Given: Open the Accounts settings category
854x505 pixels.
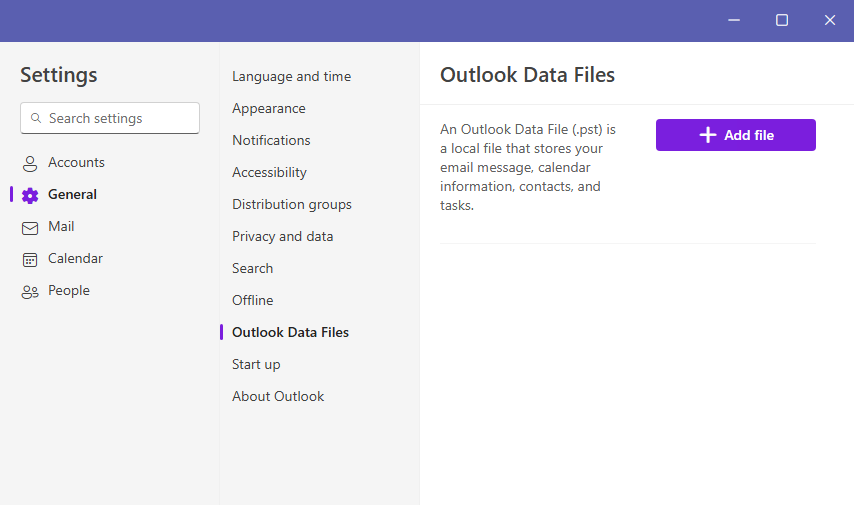Looking at the screenshot, I should (76, 162).
